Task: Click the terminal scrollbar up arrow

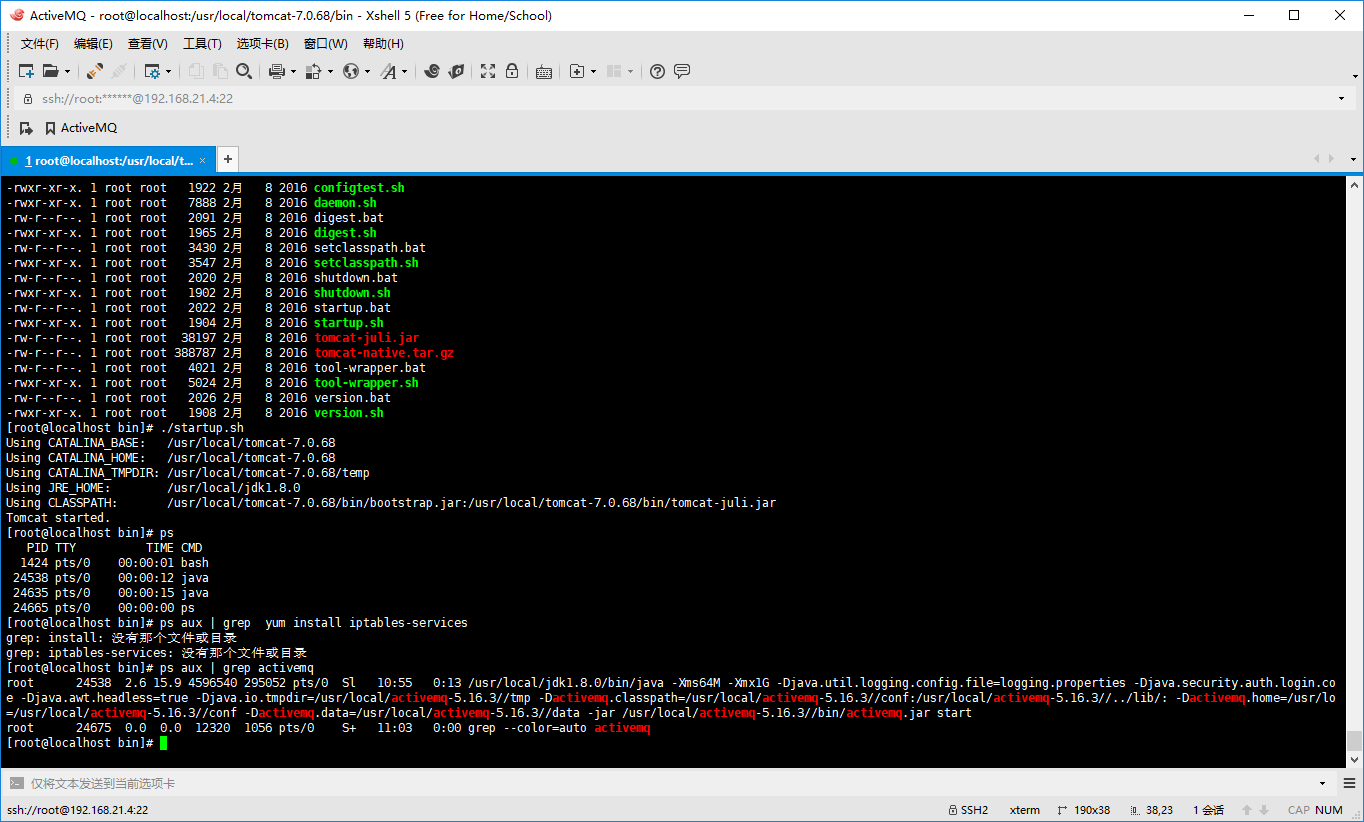Action: [1354, 185]
